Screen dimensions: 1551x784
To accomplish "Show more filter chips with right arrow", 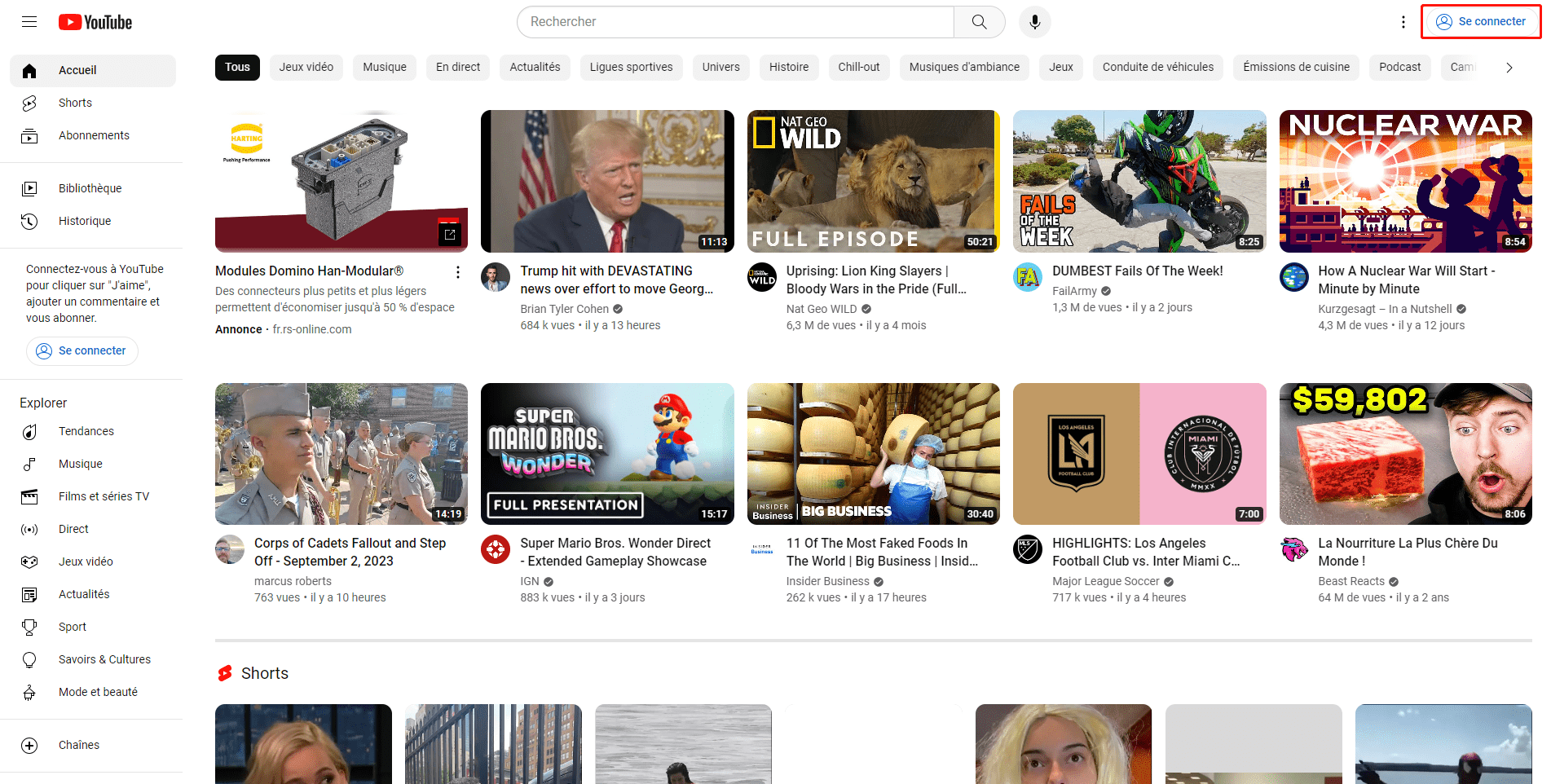I will point(1509,68).
